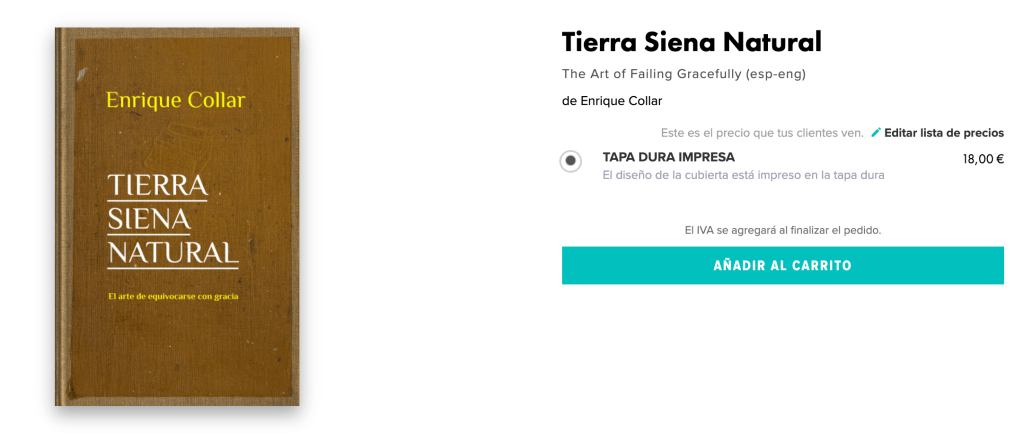This screenshot has width=1023, height=442.
Task: Click the word SIENA on the cover
Action: coord(149,218)
